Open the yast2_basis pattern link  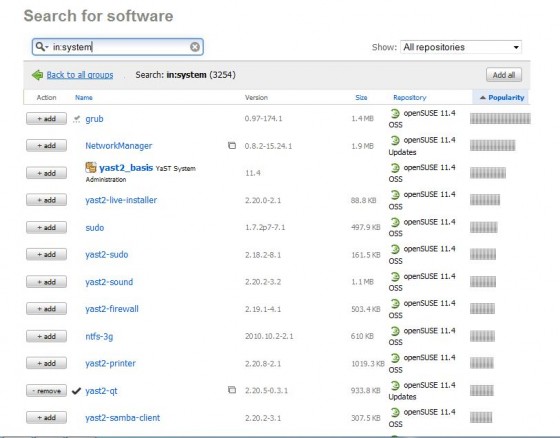coord(126,168)
